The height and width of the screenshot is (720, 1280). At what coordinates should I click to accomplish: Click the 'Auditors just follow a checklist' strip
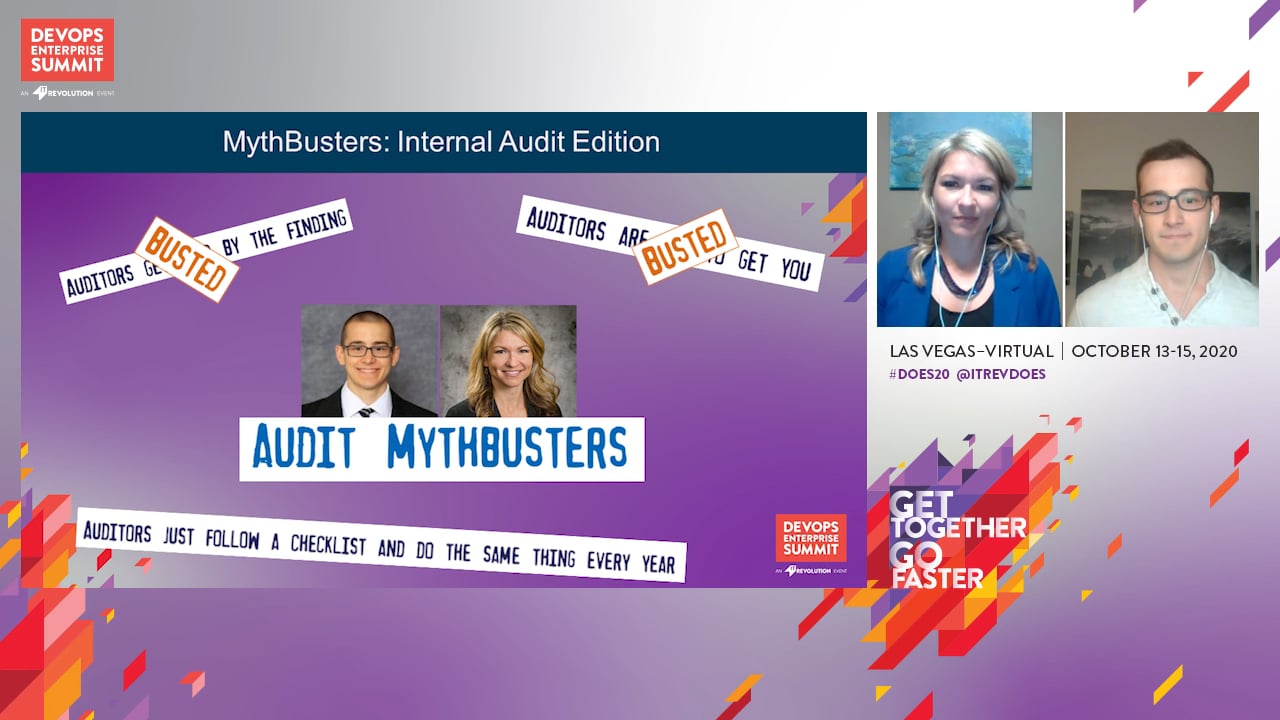pyautogui.click(x=381, y=545)
